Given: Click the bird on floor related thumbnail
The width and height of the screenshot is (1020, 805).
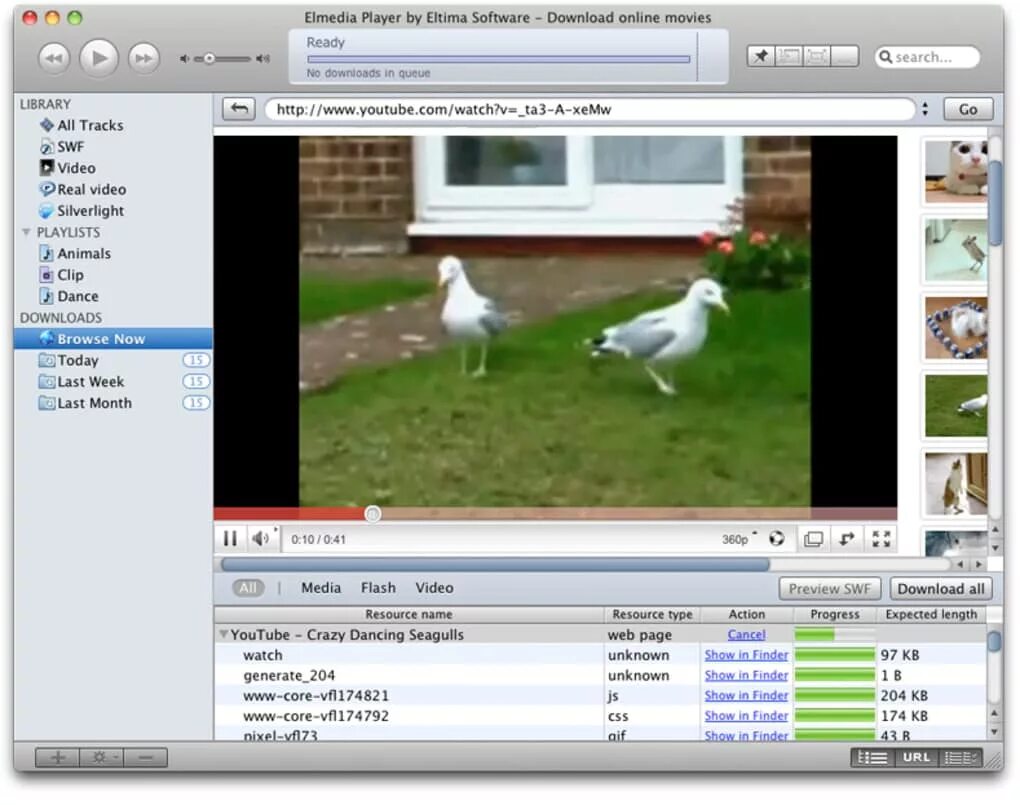Looking at the screenshot, I should pyautogui.click(x=956, y=251).
